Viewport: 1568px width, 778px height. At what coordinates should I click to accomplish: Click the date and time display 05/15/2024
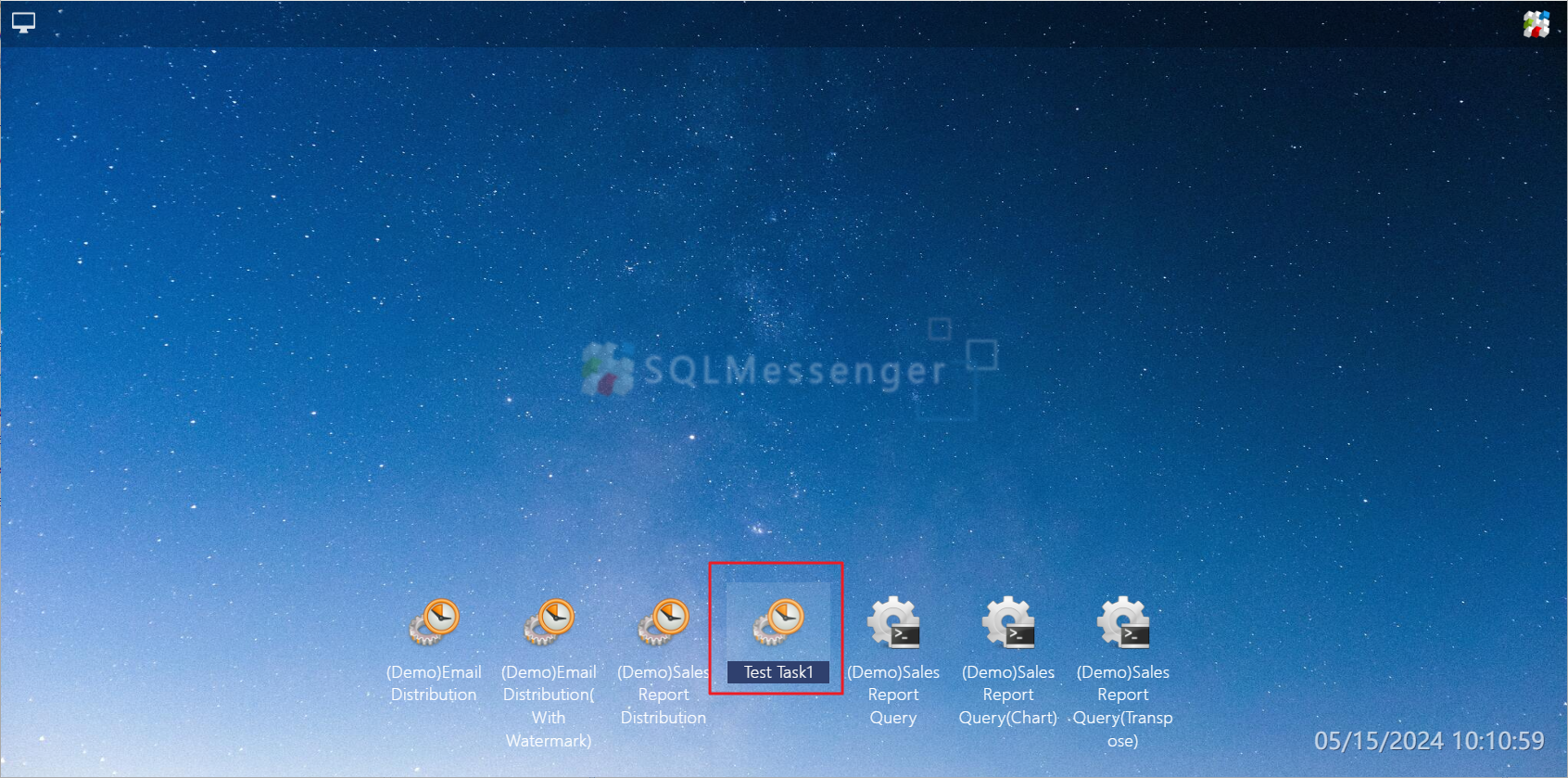point(1429,741)
